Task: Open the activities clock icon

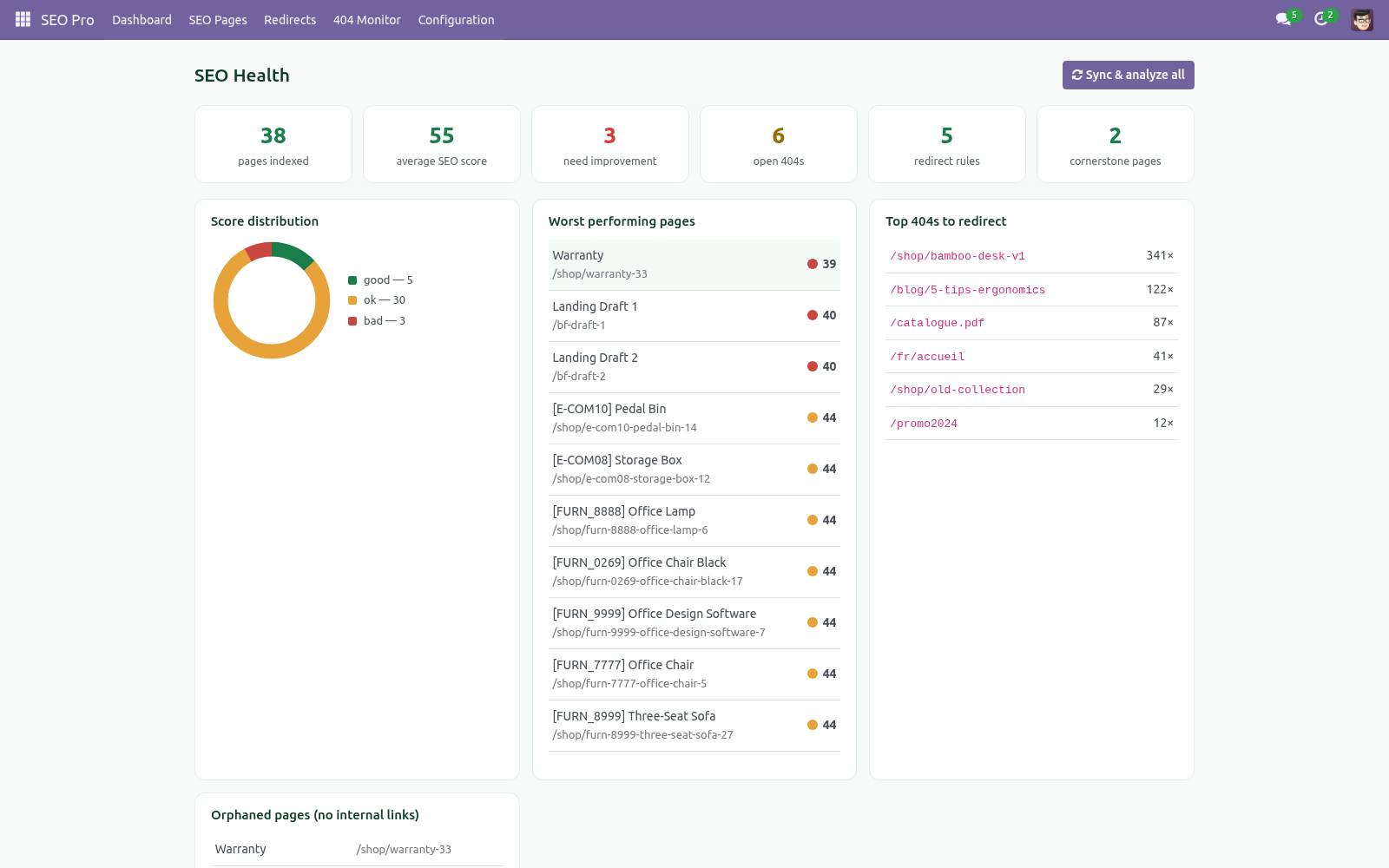Action: click(1321, 19)
